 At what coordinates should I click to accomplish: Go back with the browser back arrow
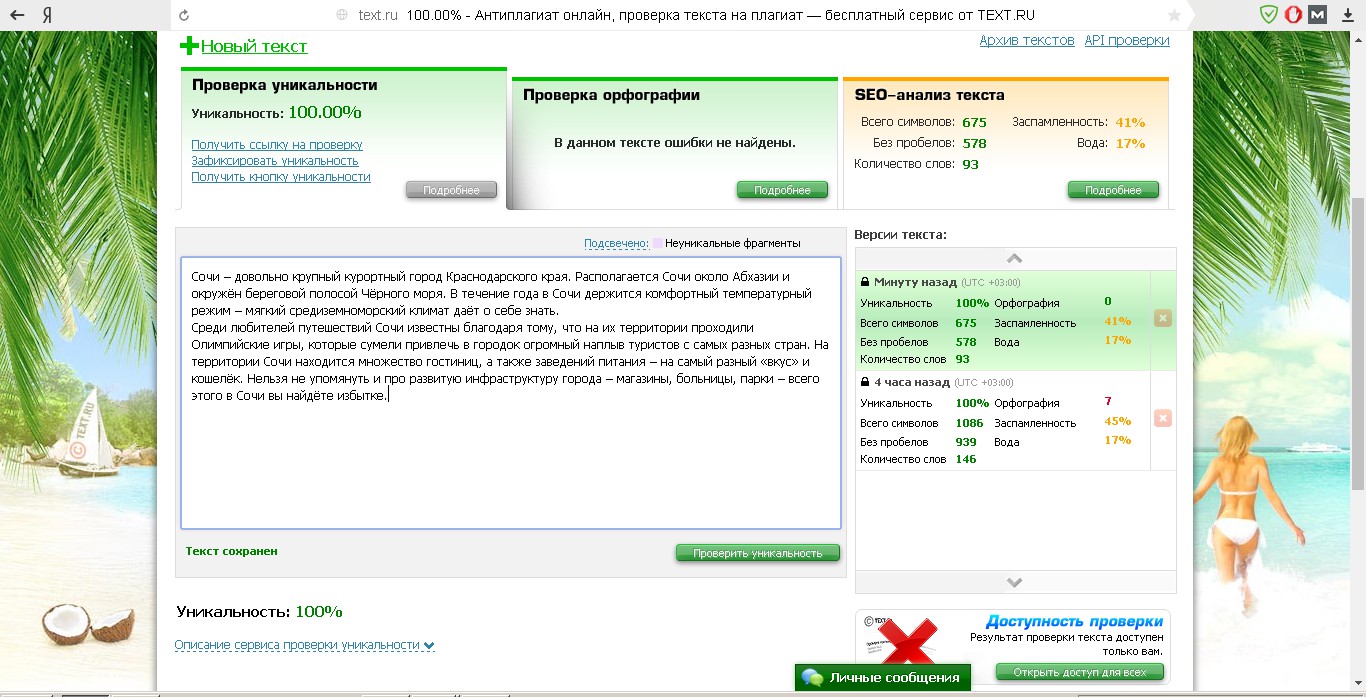tap(16, 15)
